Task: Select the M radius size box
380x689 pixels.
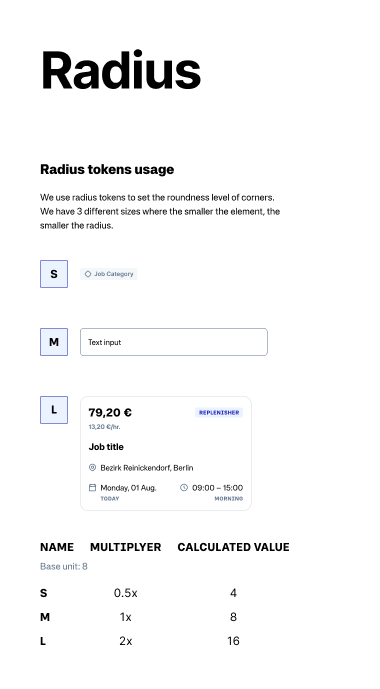Action: pos(54,342)
